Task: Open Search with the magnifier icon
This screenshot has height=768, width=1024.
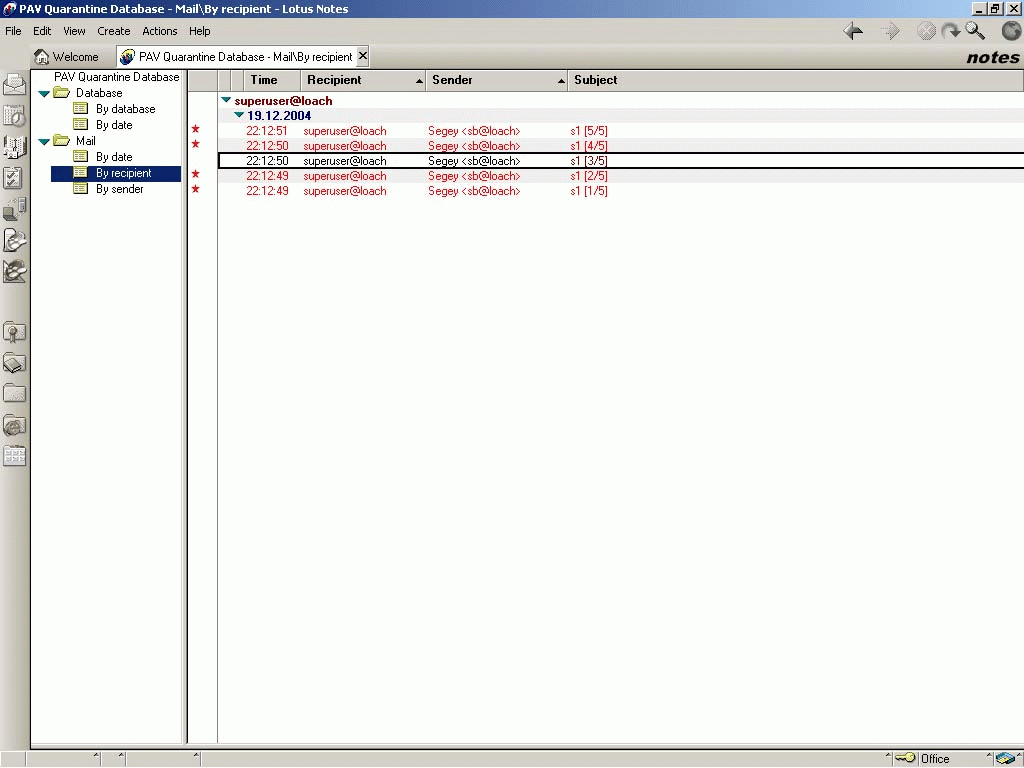Action: [x=975, y=31]
